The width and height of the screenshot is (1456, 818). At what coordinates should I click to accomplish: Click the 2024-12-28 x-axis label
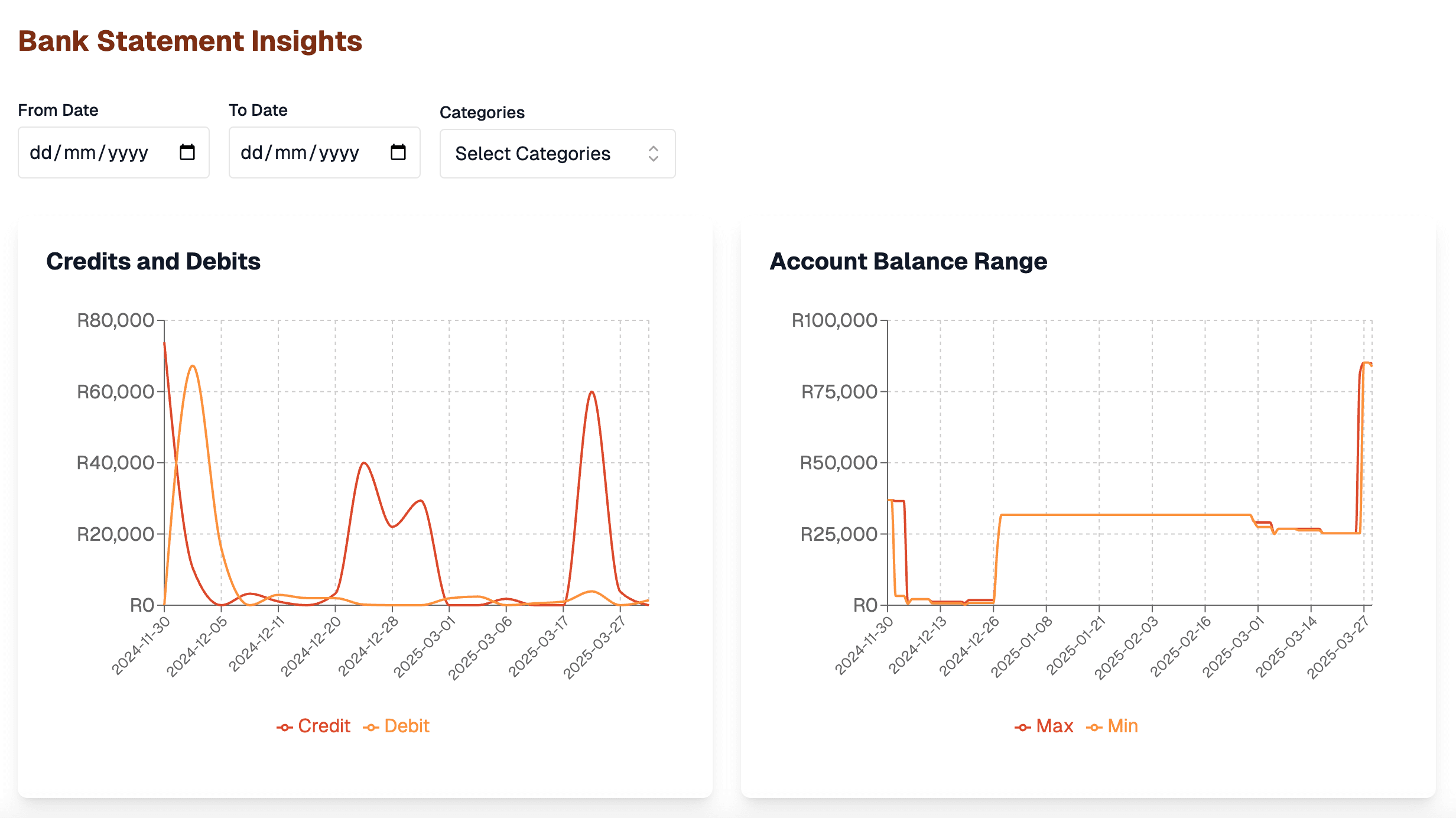(x=368, y=646)
